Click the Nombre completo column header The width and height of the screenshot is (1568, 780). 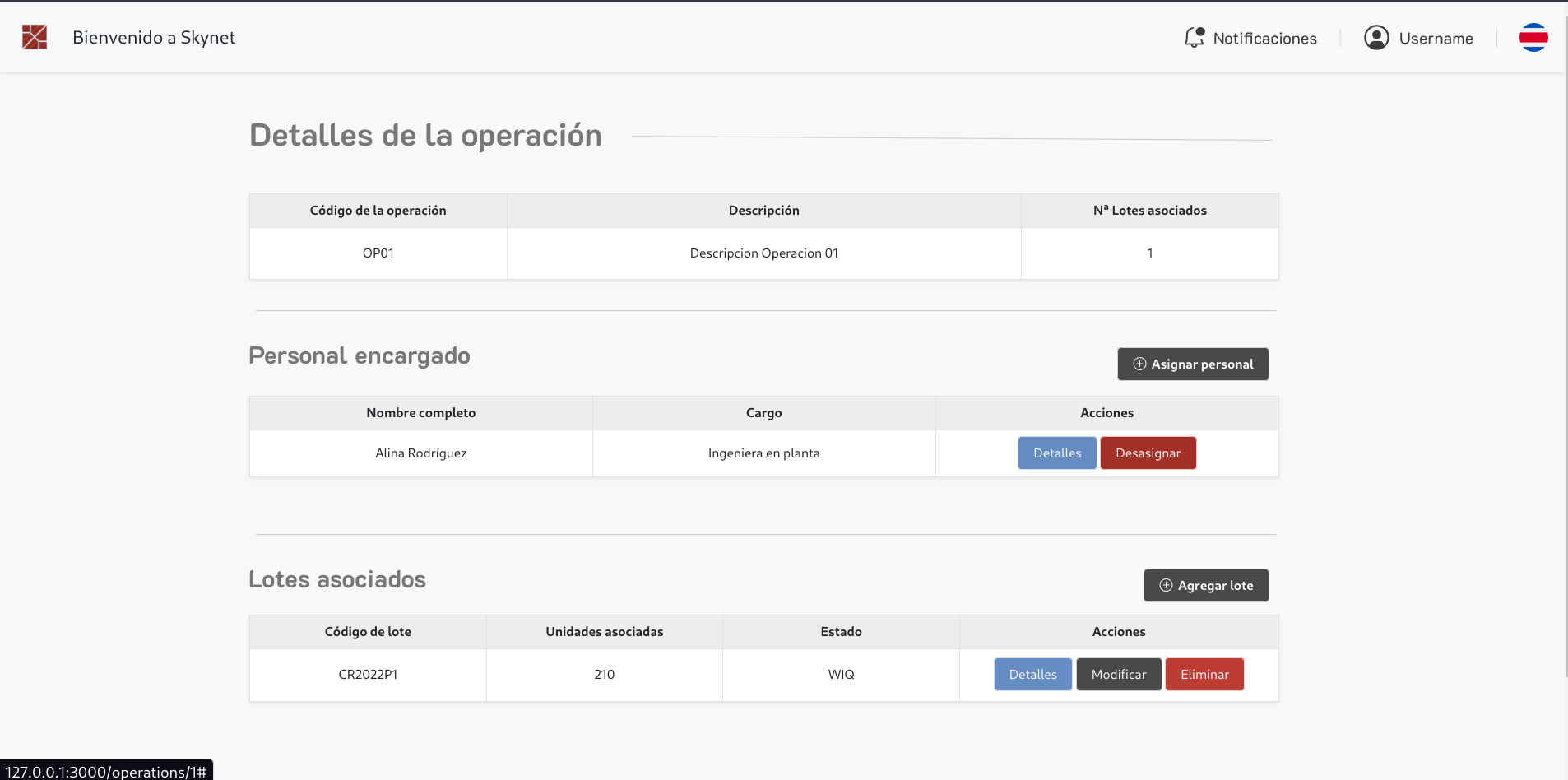tap(421, 413)
